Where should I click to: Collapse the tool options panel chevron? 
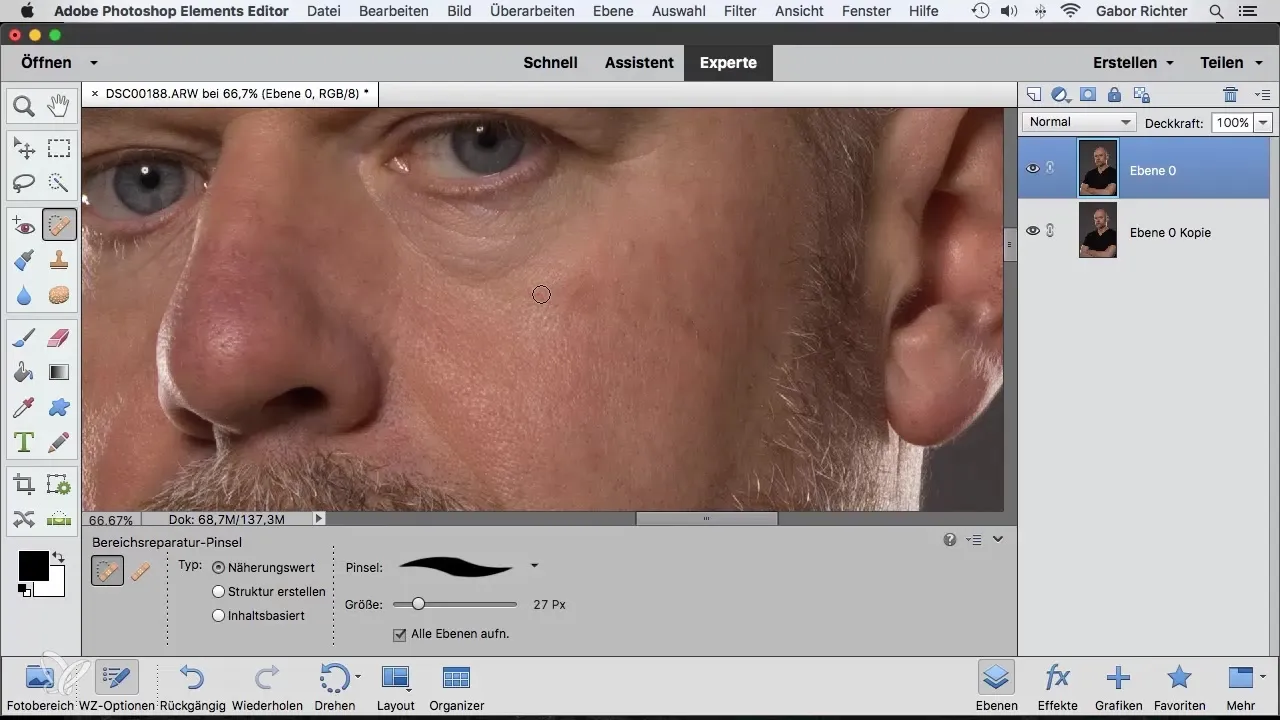[x=997, y=540]
